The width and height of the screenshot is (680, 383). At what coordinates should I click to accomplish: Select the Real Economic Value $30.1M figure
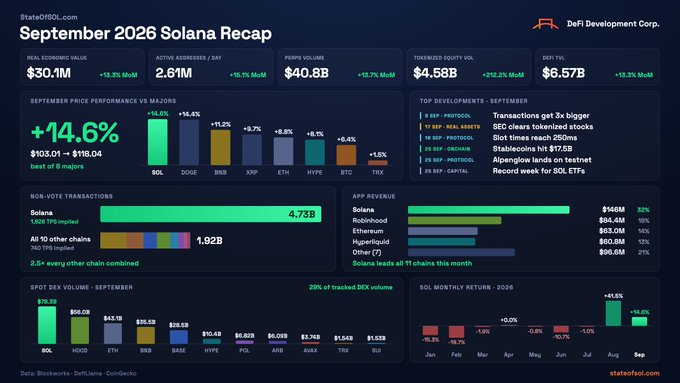[x=49, y=73]
